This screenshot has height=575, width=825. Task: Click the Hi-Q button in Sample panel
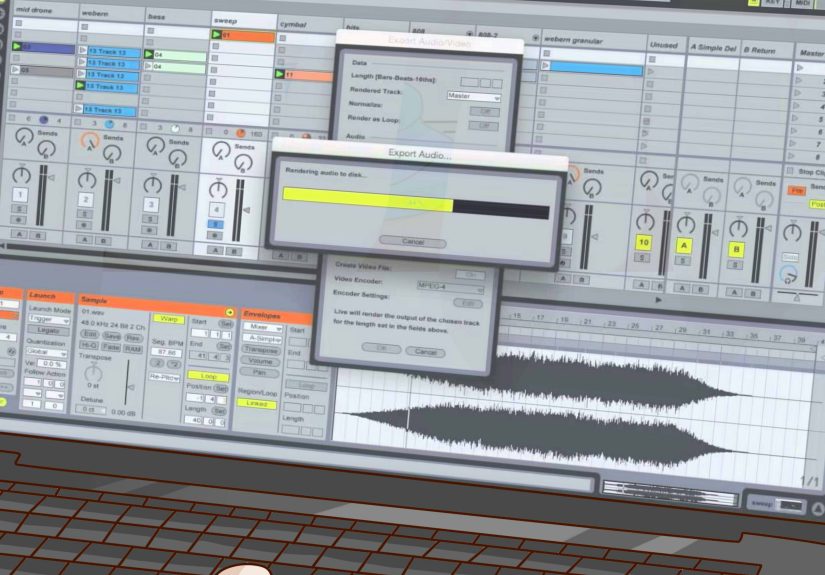point(88,345)
